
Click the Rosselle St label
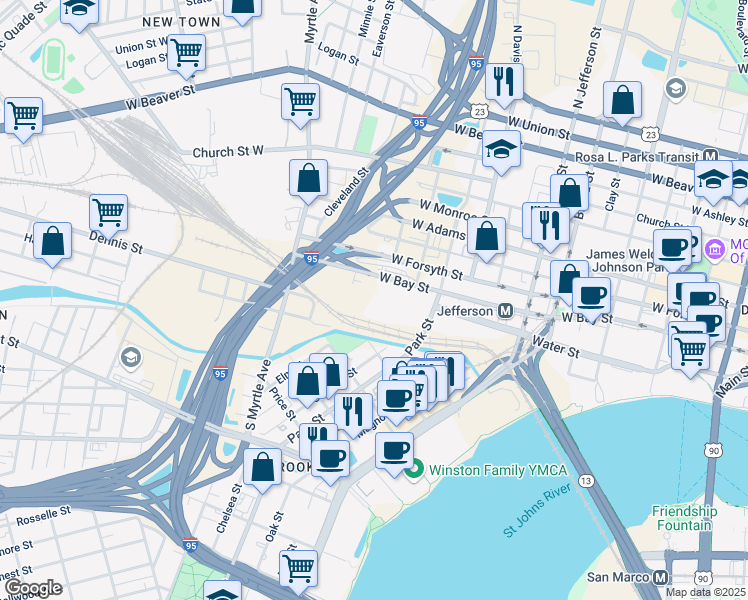click(x=43, y=516)
